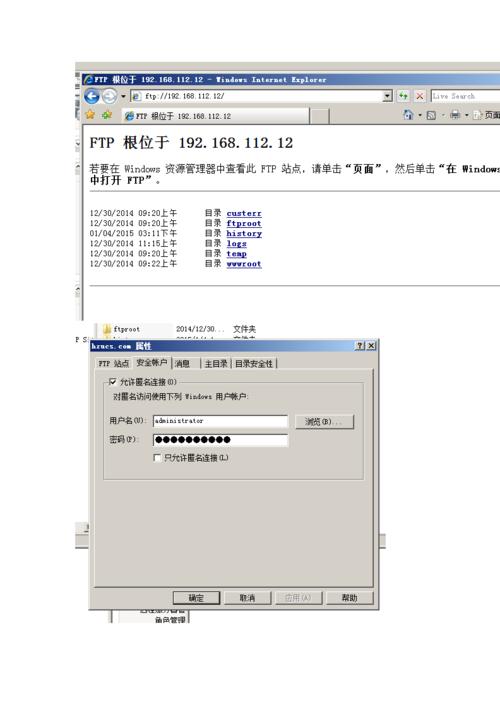This screenshot has height=707, width=500.
Task: Switch to the 目录安全性 tab
Action: pyautogui.click(x=254, y=363)
